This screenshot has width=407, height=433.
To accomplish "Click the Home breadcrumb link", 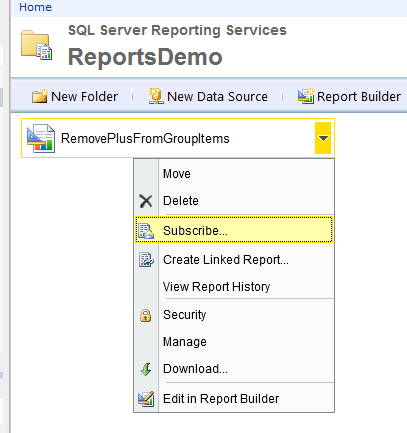I will 35,7.
